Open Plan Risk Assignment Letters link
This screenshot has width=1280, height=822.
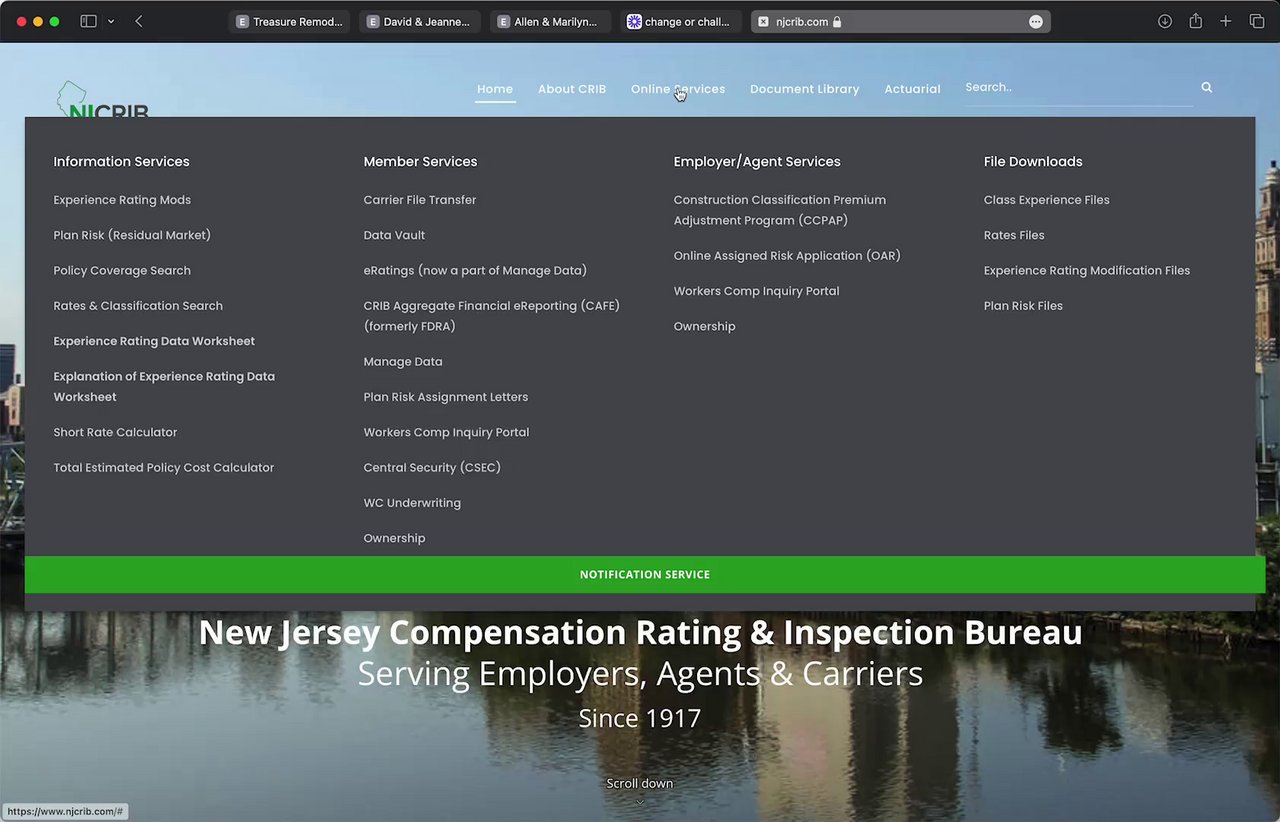[x=446, y=397]
